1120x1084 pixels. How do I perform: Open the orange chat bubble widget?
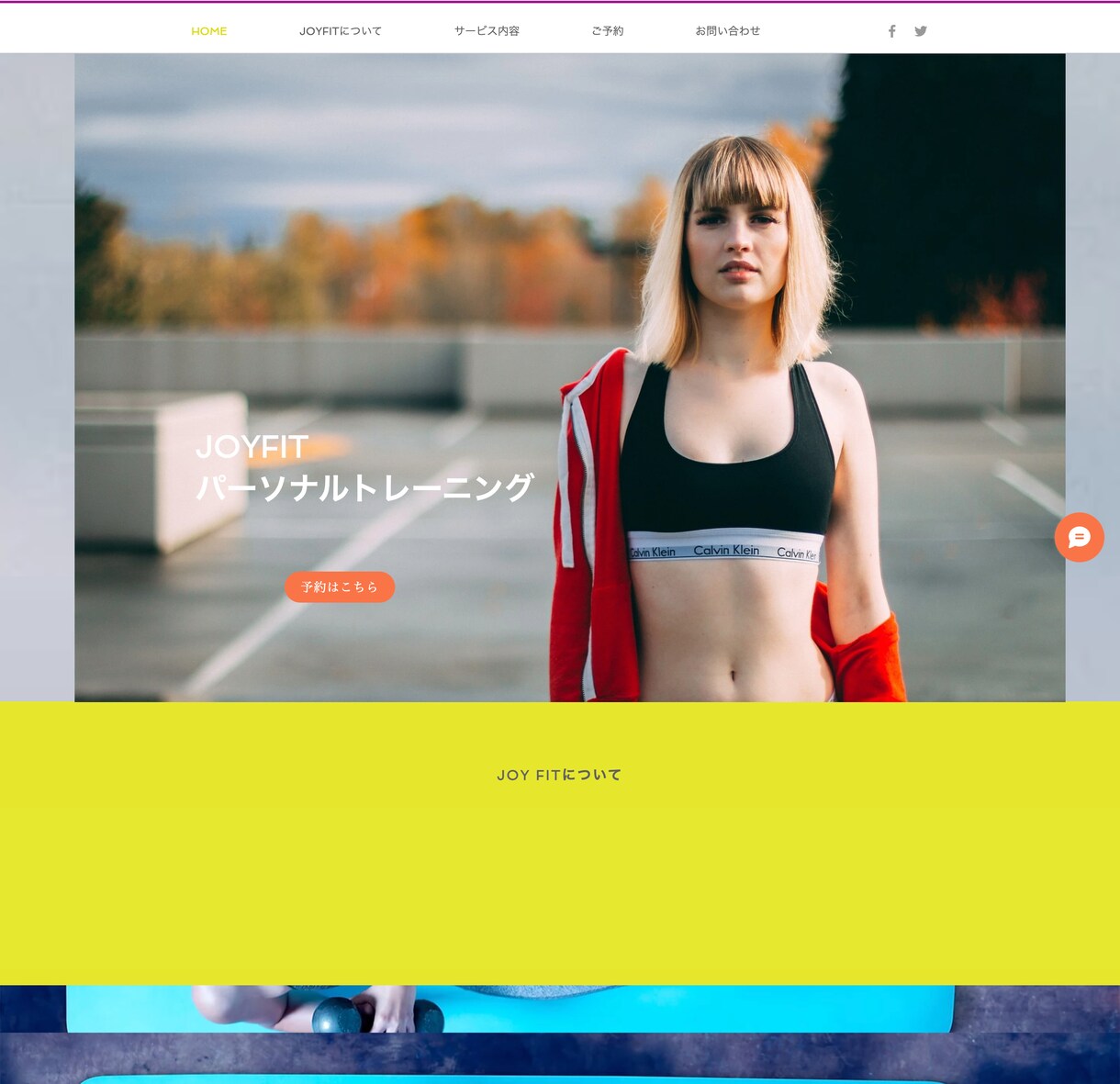tap(1079, 537)
